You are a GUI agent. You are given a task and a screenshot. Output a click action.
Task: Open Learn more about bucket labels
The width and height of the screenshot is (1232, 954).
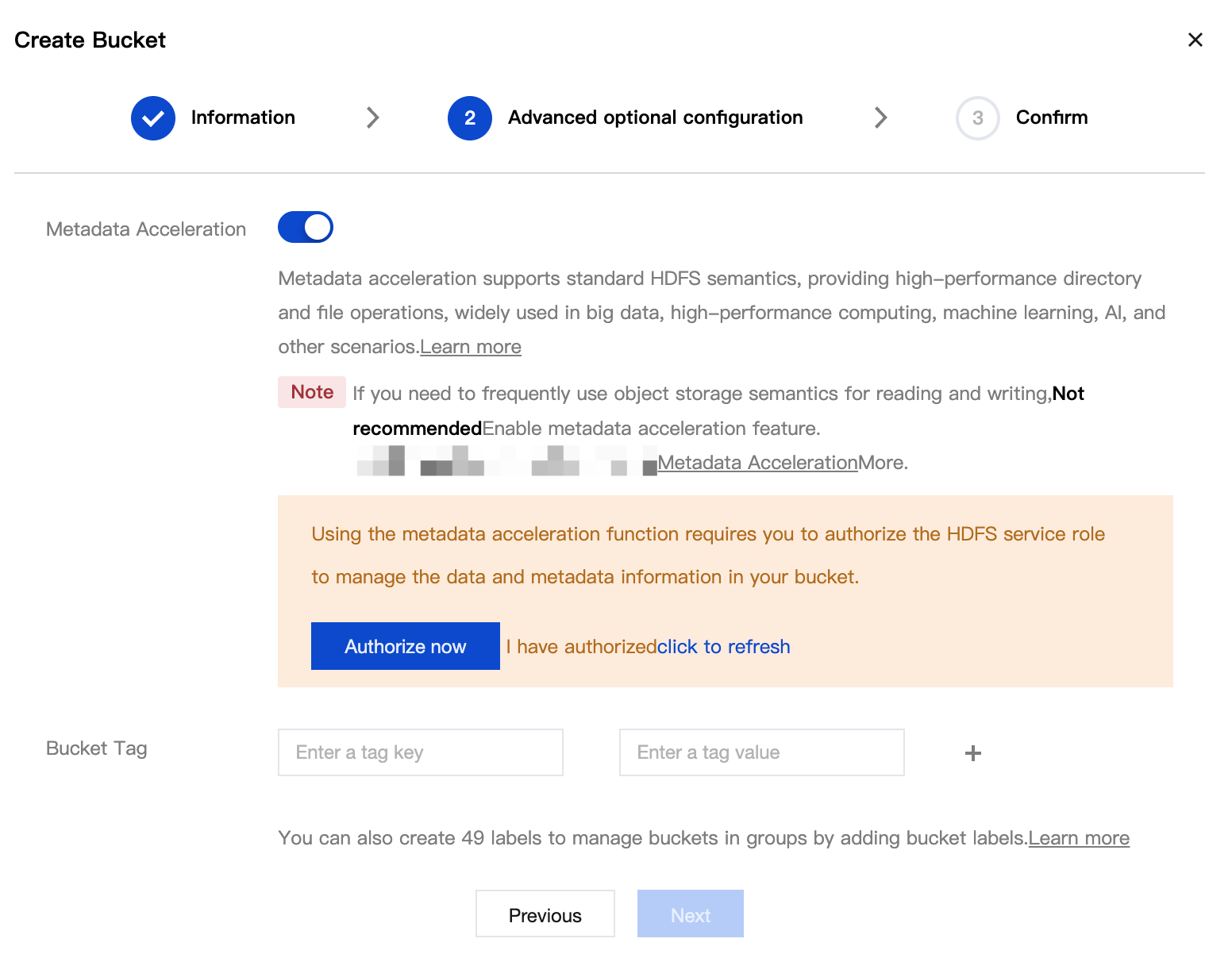tap(1079, 838)
